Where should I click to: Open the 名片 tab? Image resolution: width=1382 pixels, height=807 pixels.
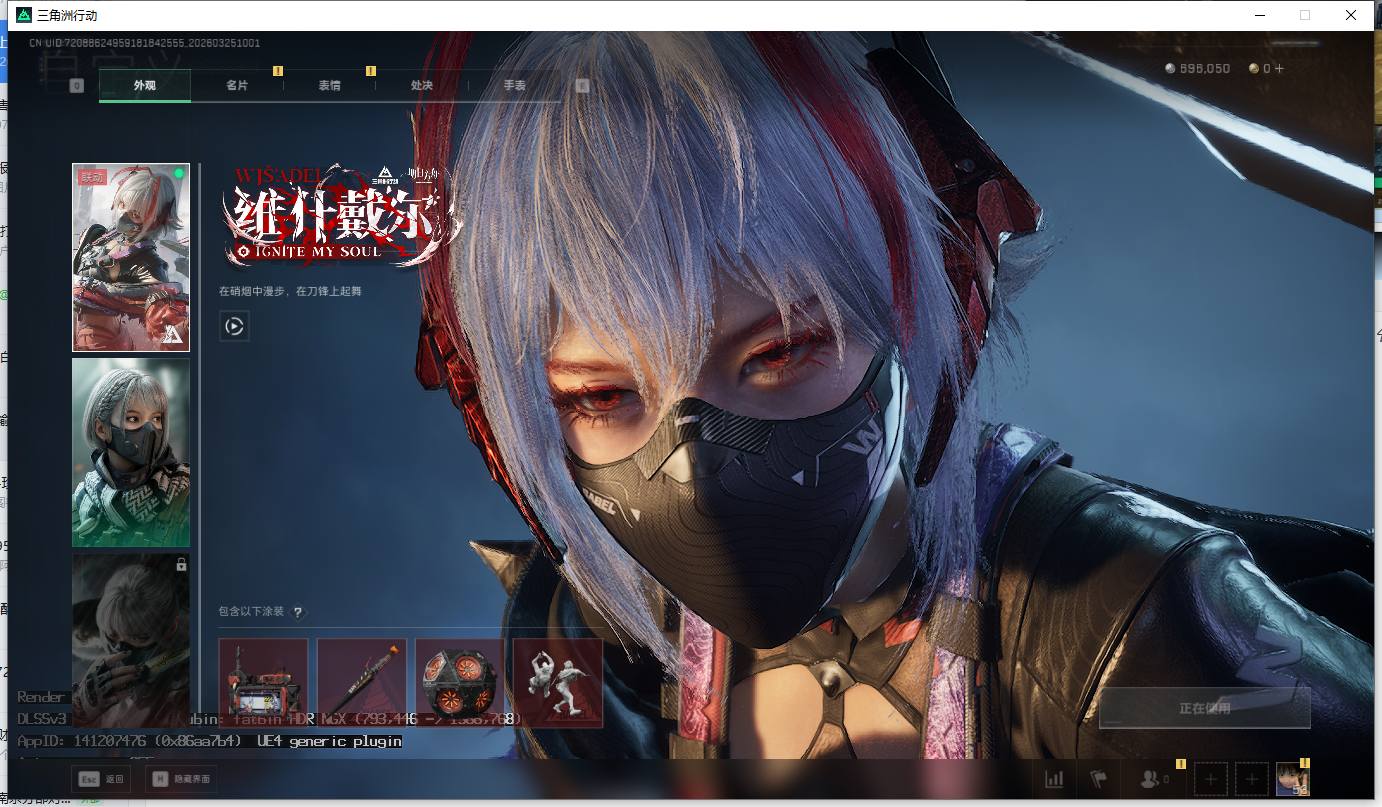pos(237,86)
